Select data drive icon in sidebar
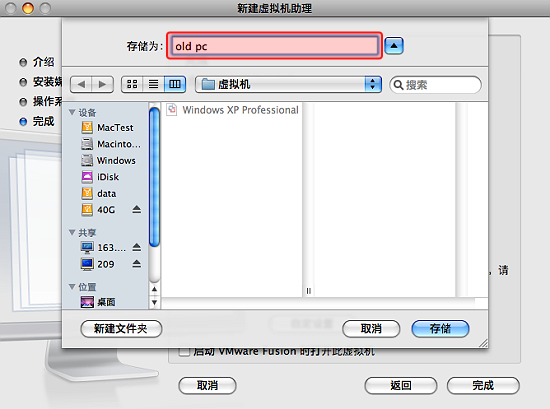550x409 pixels. click(x=87, y=193)
